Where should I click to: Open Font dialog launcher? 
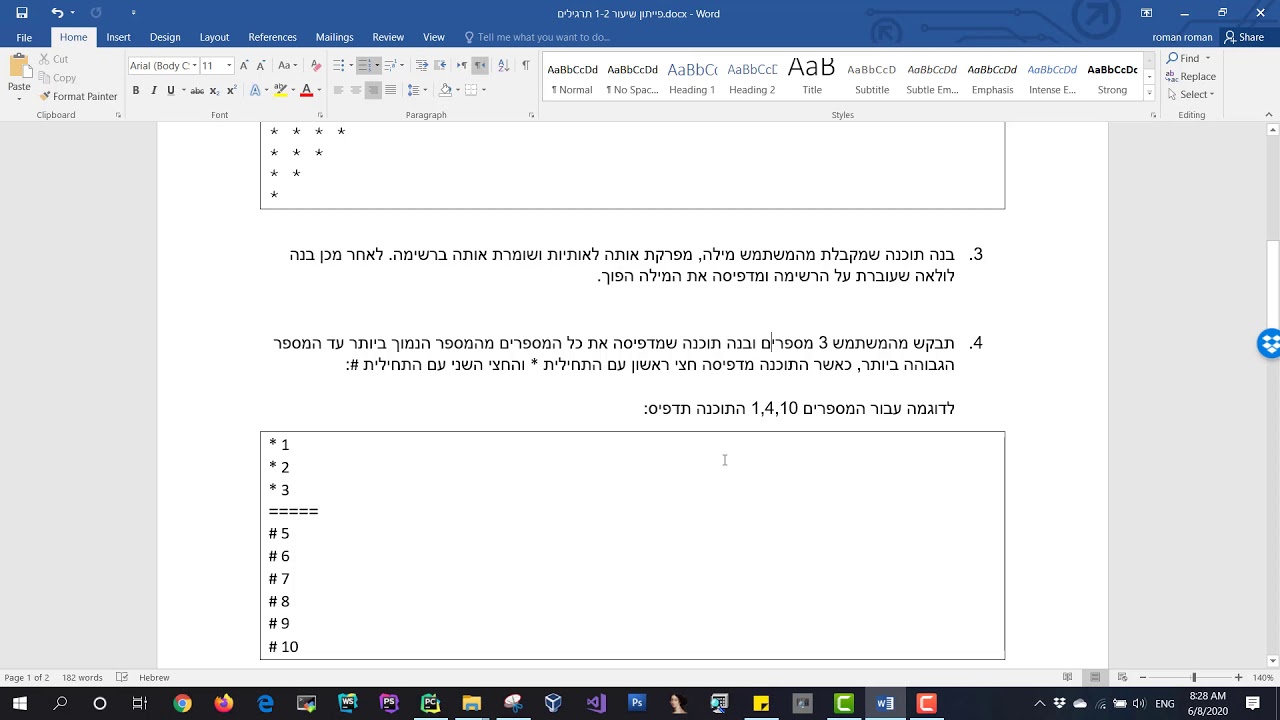pyautogui.click(x=319, y=115)
